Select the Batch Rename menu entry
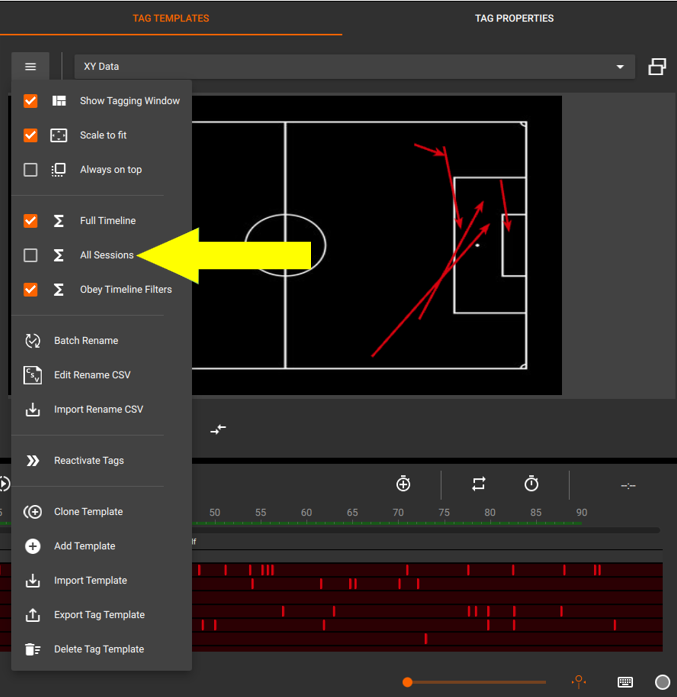Viewport: 677px width, 697px height. tap(86, 340)
